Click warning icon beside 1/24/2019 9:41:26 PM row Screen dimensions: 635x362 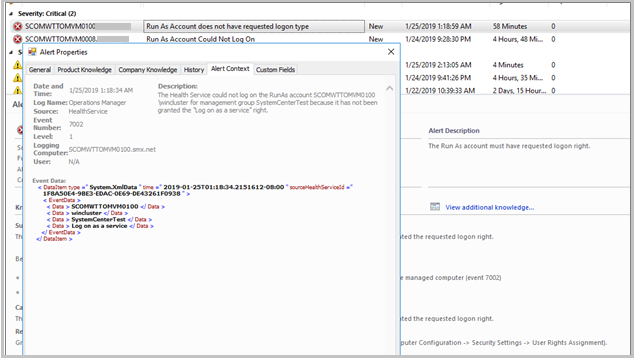[x=17, y=78]
